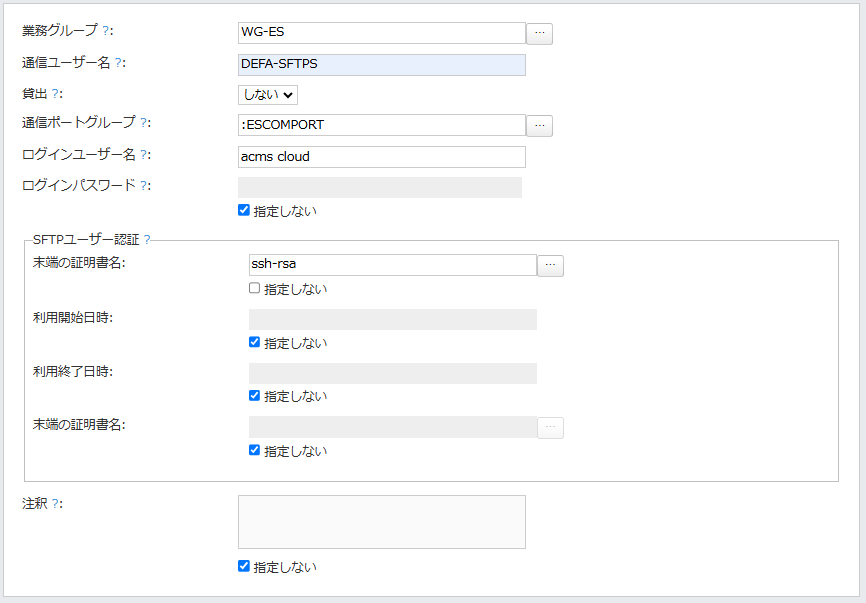Uncheck 指定しない under 利用開始日時
This screenshot has width=866, height=603.
pyautogui.click(x=255, y=342)
